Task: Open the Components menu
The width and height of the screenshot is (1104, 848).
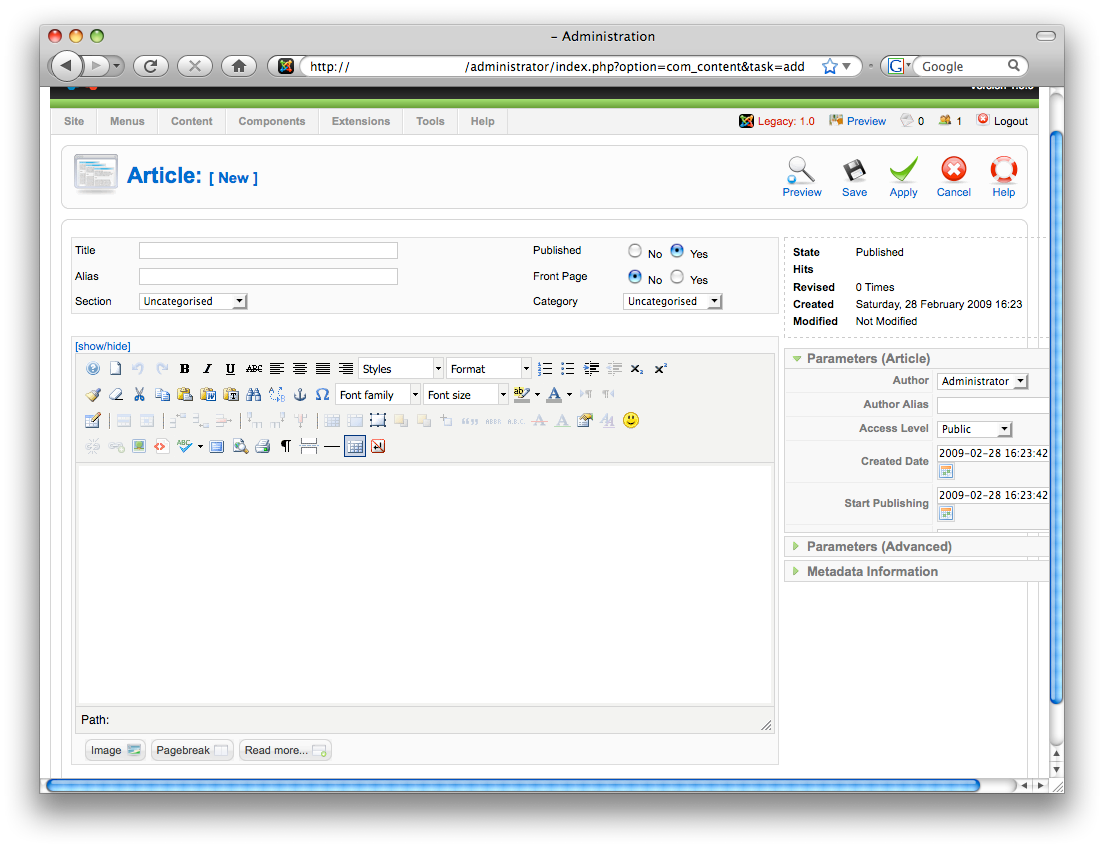Action: (272, 121)
